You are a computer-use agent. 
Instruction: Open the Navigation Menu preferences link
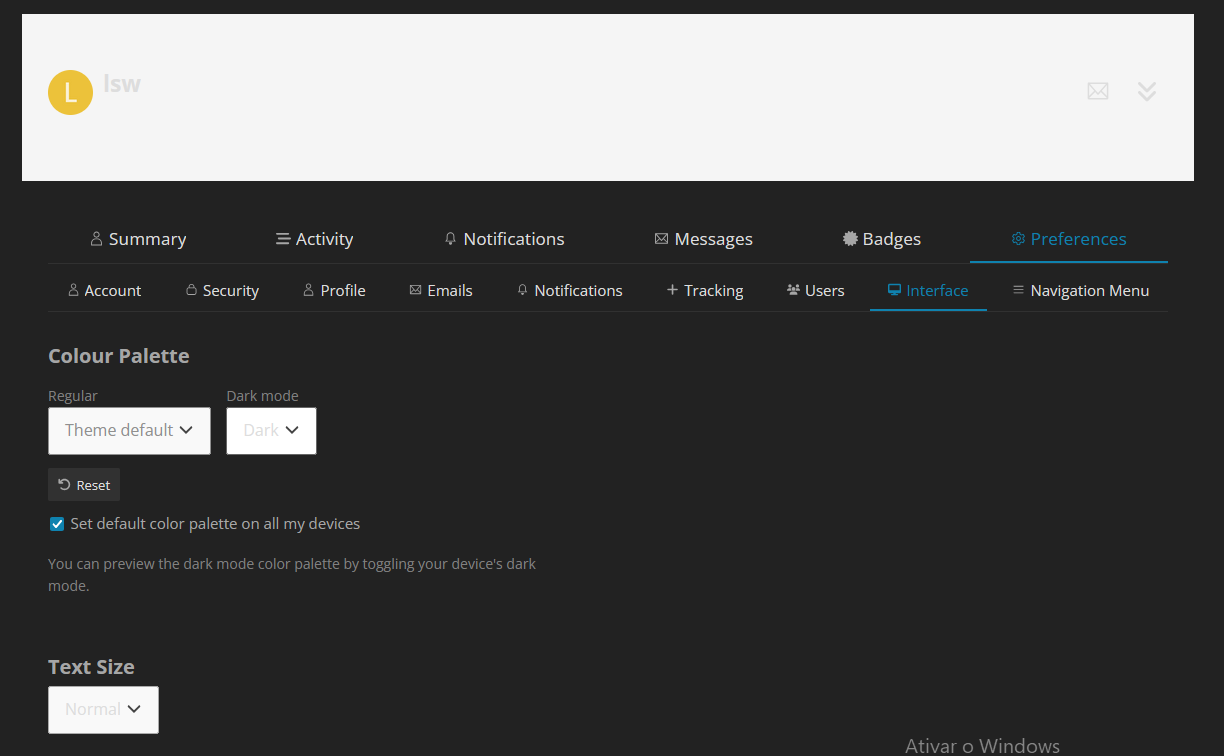pyautogui.click(x=1080, y=290)
